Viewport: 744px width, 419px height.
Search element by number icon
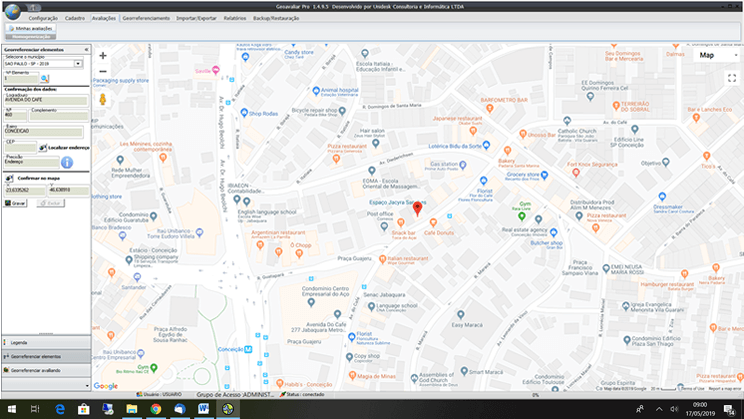coord(44,78)
